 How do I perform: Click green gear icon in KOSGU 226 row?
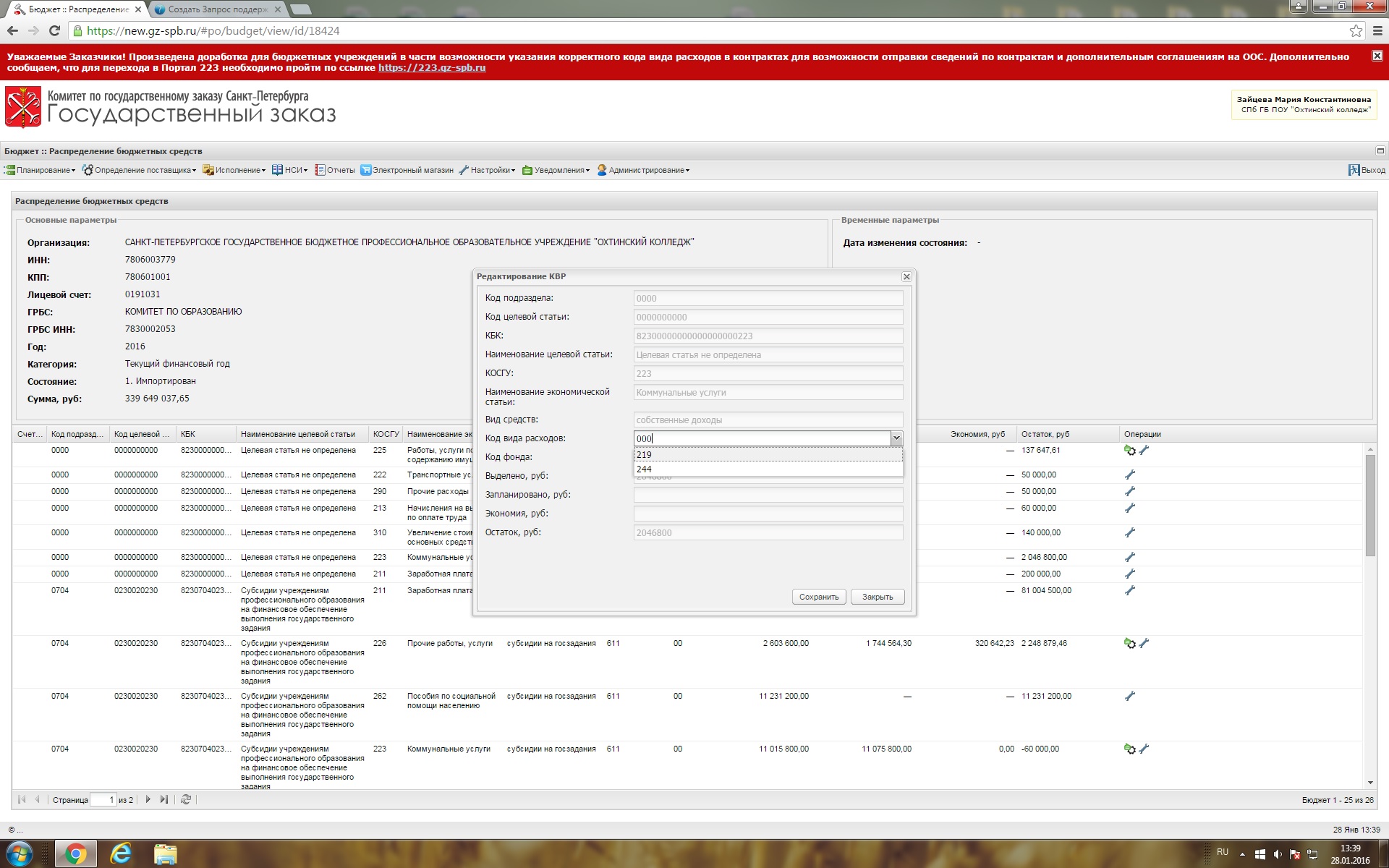tap(1129, 643)
